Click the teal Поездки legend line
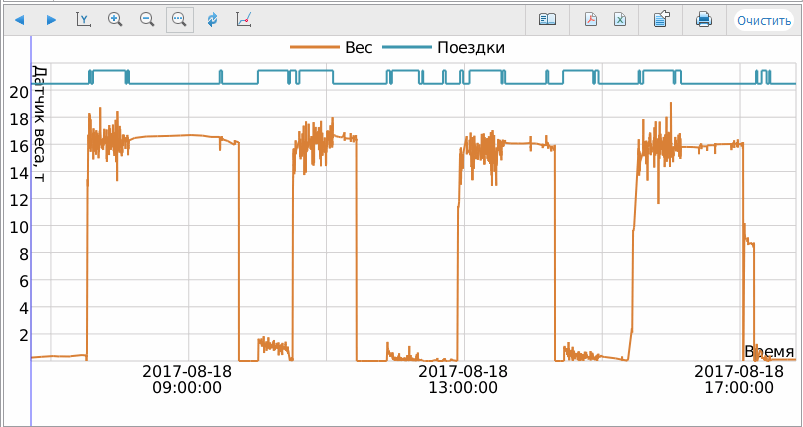The image size is (803, 427). [408, 48]
